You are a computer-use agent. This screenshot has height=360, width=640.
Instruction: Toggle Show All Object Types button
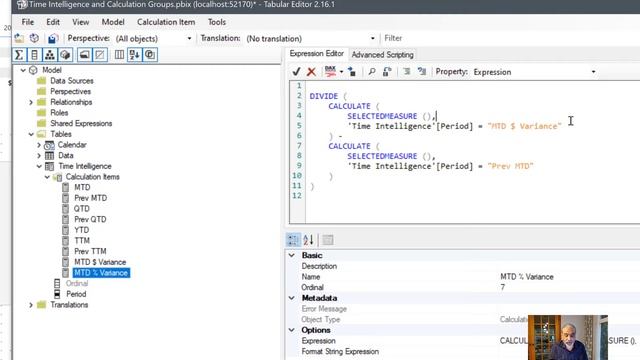point(150,55)
